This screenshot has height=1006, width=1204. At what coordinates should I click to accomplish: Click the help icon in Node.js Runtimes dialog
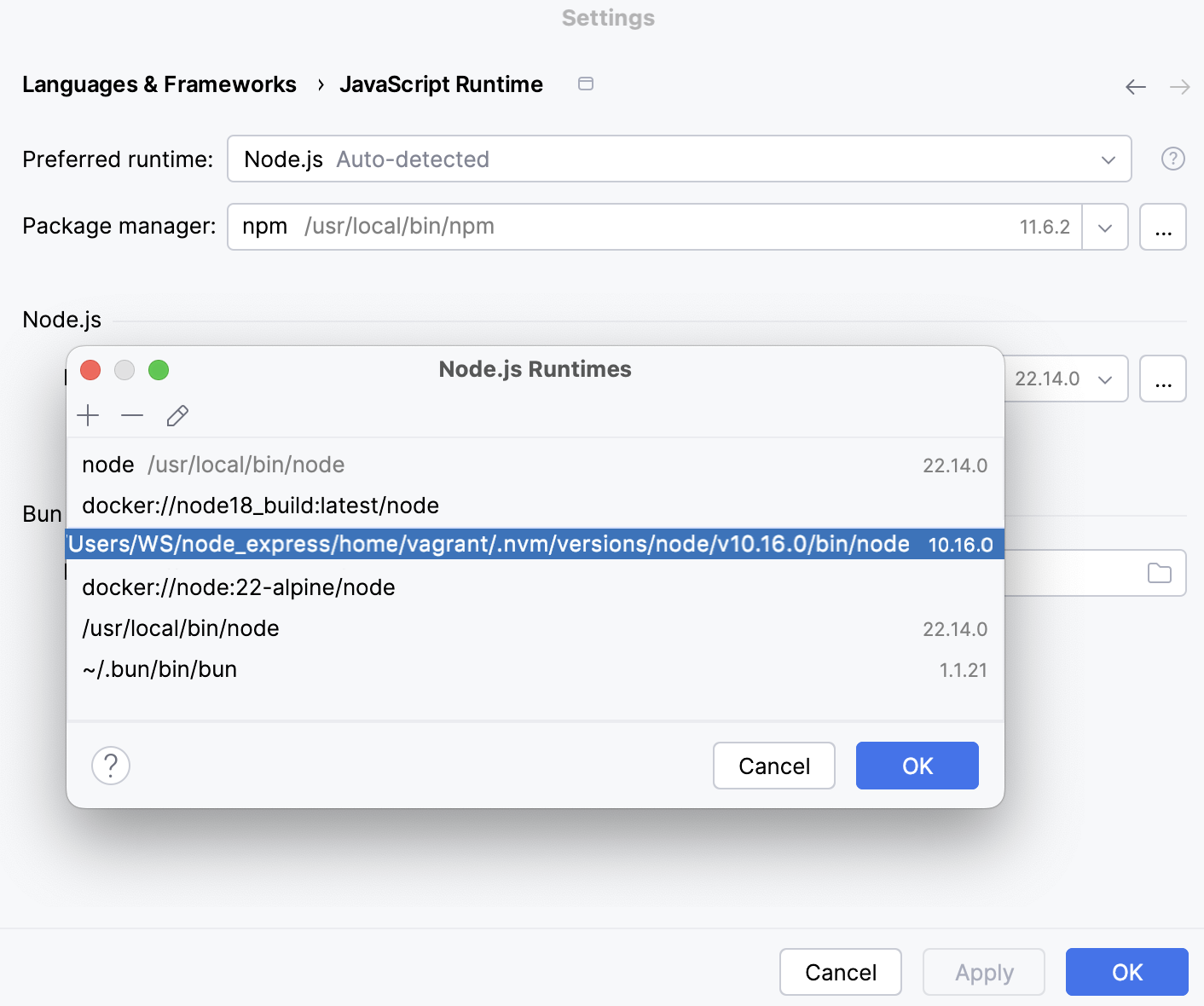110,766
